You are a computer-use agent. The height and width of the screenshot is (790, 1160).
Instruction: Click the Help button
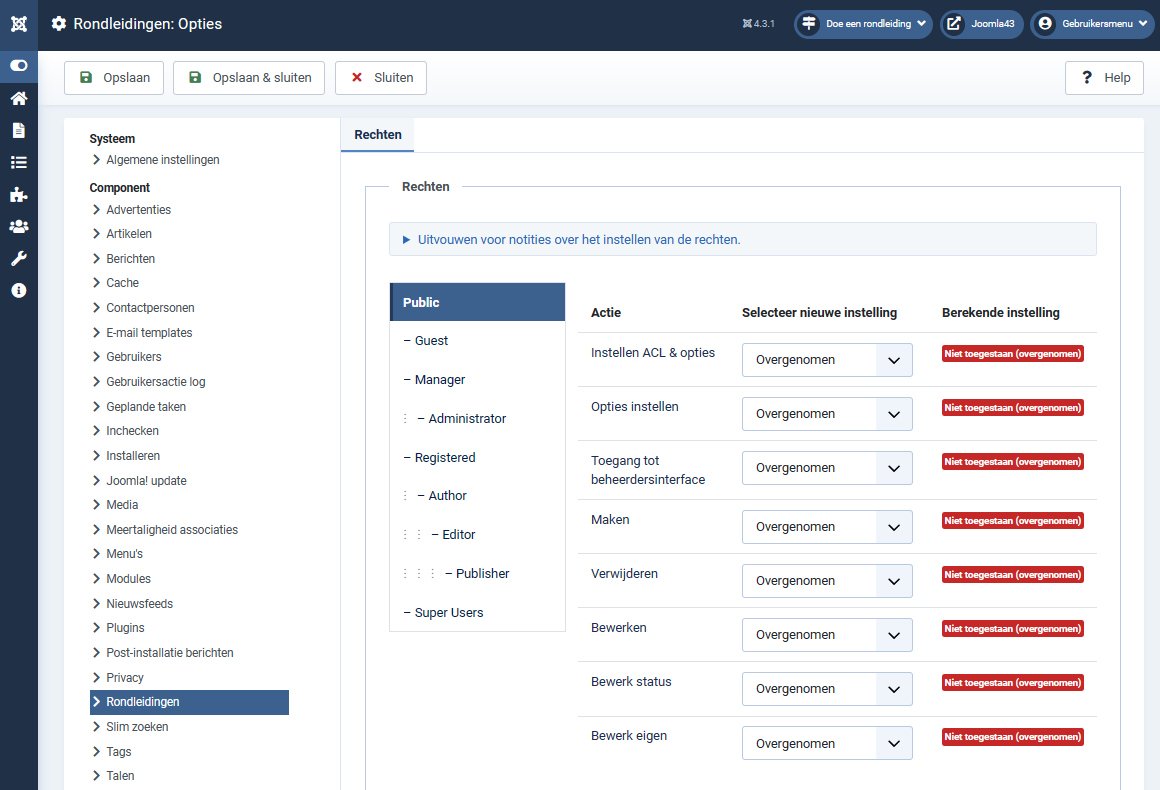(1105, 78)
